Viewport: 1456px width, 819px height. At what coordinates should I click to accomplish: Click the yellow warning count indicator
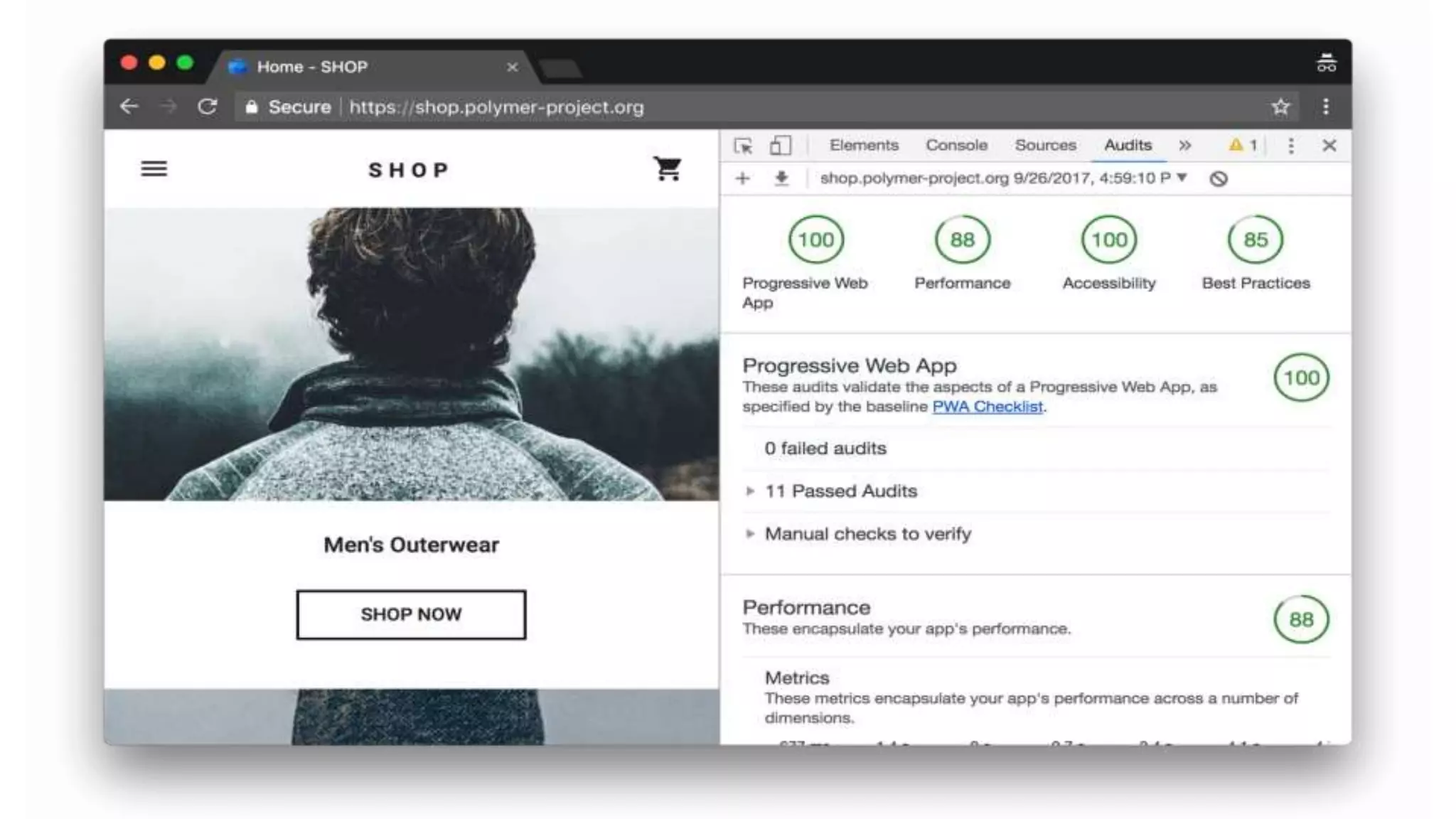tap(1243, 145)
